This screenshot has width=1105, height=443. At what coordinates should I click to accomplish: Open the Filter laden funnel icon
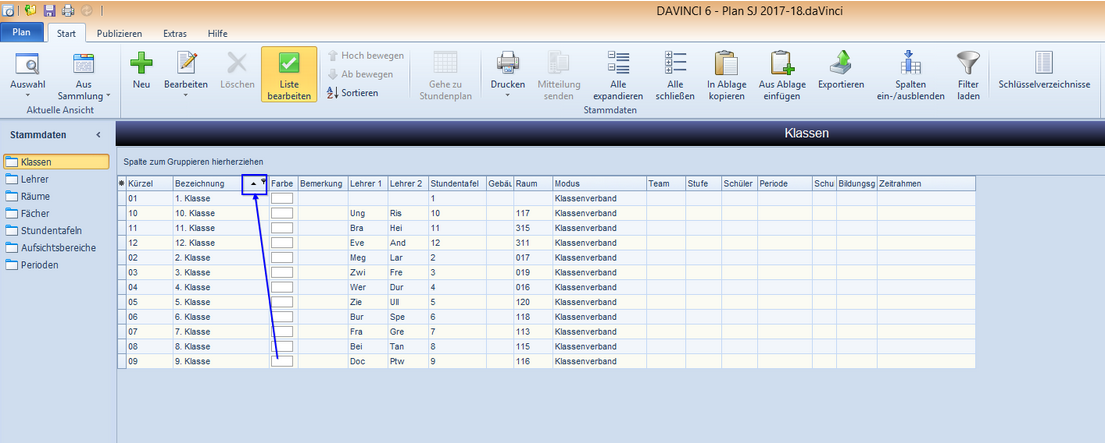[x=968, y=63]
